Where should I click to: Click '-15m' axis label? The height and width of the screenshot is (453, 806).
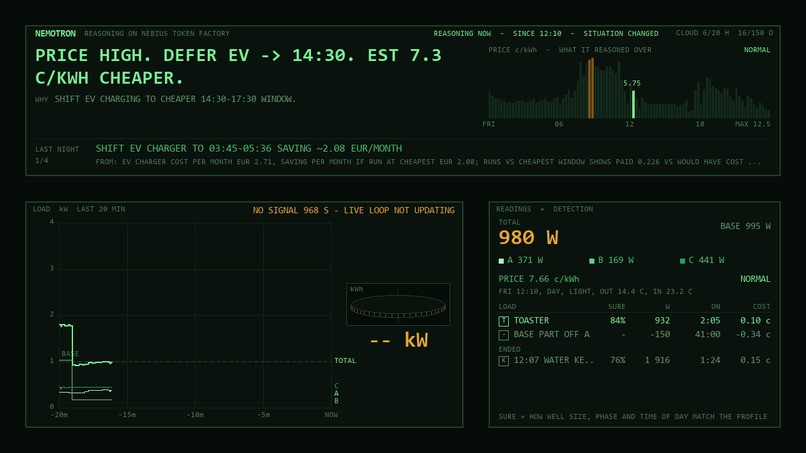tap(127, 414)
